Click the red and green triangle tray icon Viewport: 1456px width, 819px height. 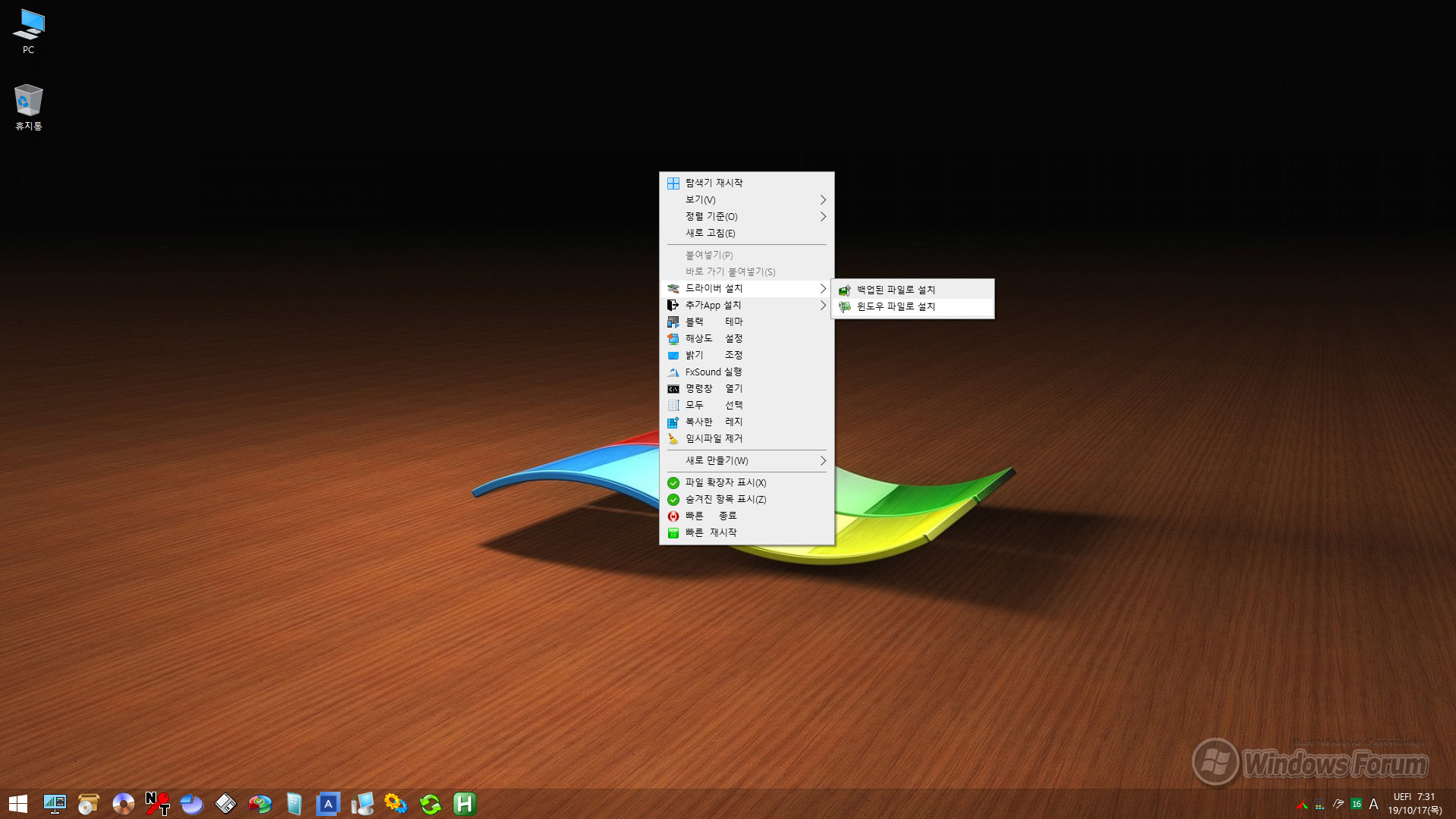click(1302, 805)
